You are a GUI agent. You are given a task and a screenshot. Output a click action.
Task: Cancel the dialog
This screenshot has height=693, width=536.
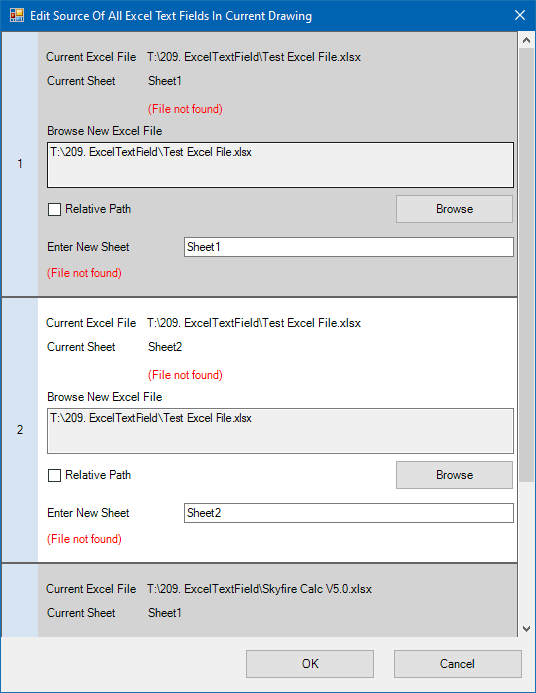pyautogui.click(x=457, y=663)
